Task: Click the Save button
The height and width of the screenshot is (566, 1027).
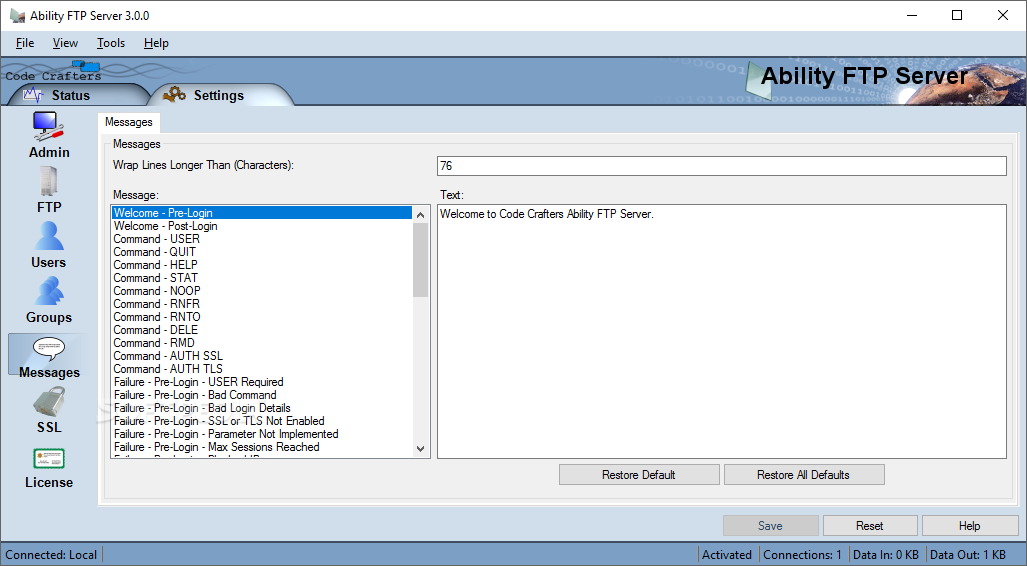Action: tap(770, 525)
